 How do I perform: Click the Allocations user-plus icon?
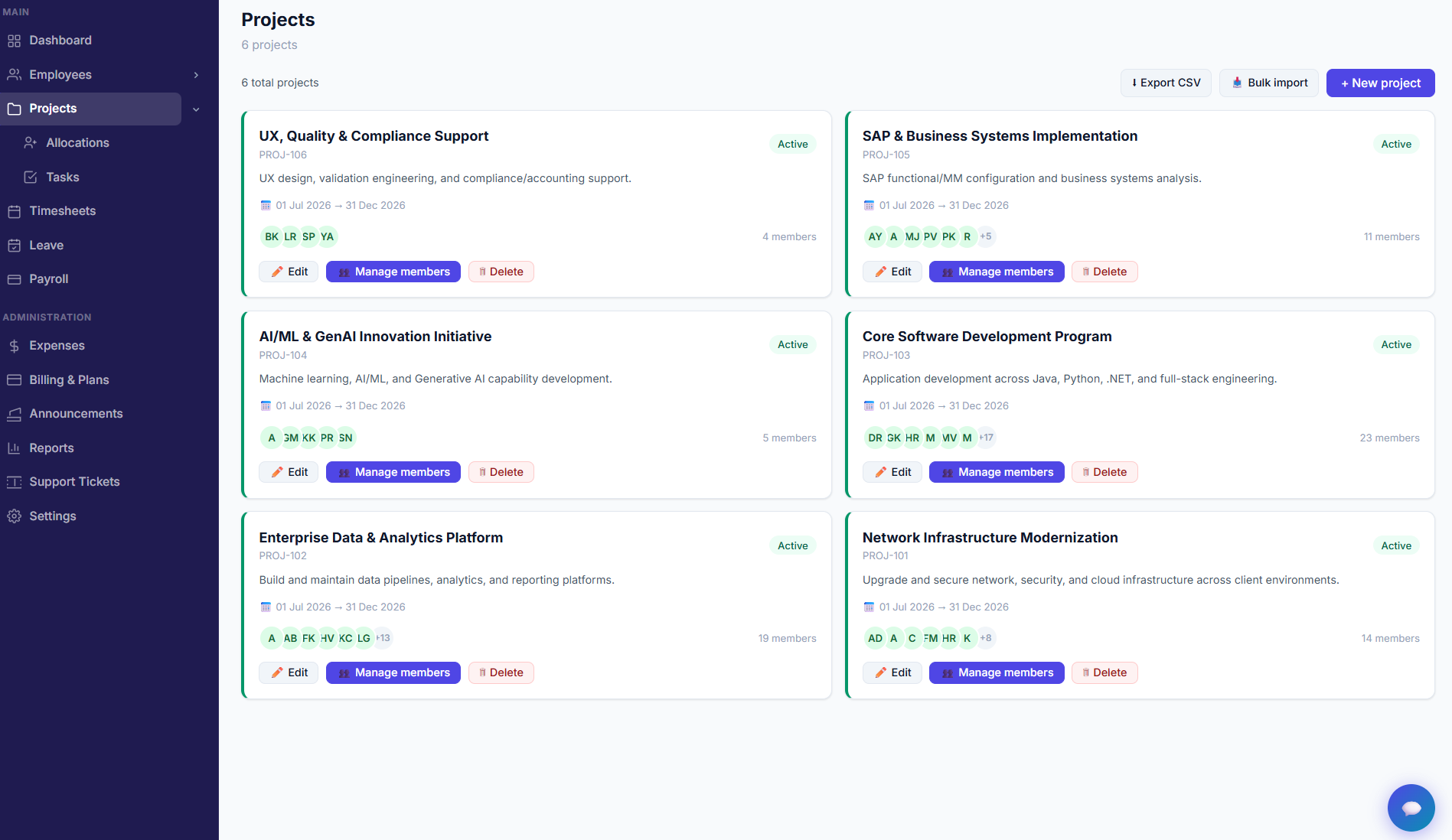coord(31,142)
